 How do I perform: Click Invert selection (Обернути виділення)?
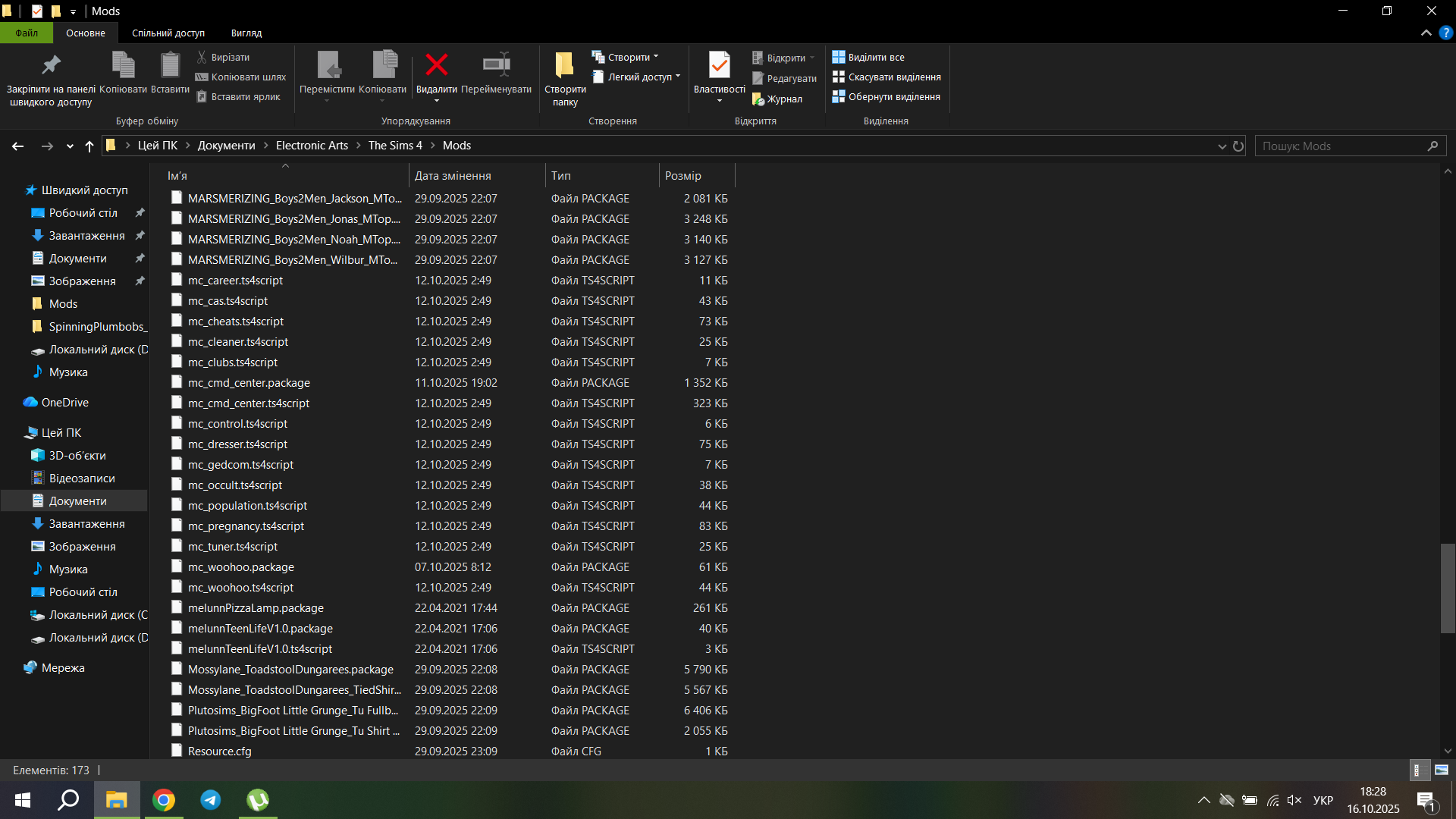(x=886, y=97)
